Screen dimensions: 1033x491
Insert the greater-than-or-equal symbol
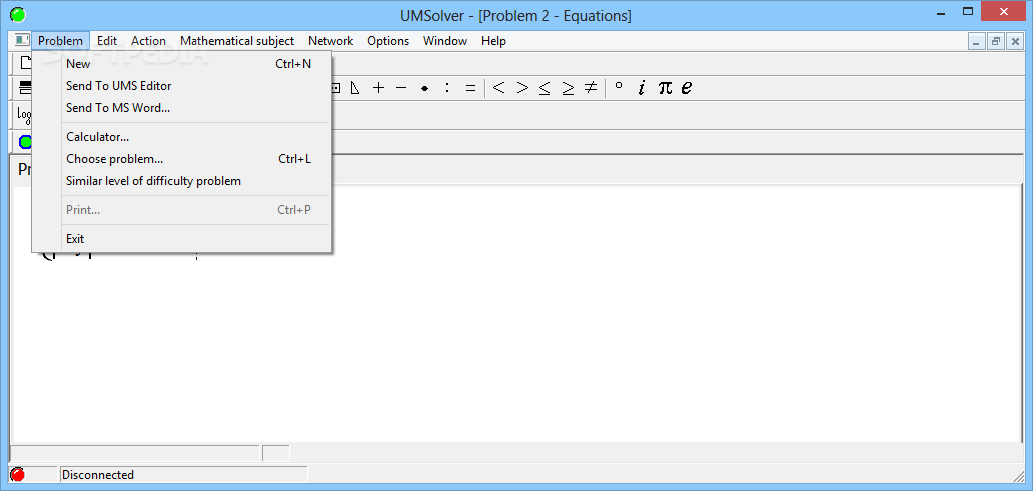pos(568,88)
